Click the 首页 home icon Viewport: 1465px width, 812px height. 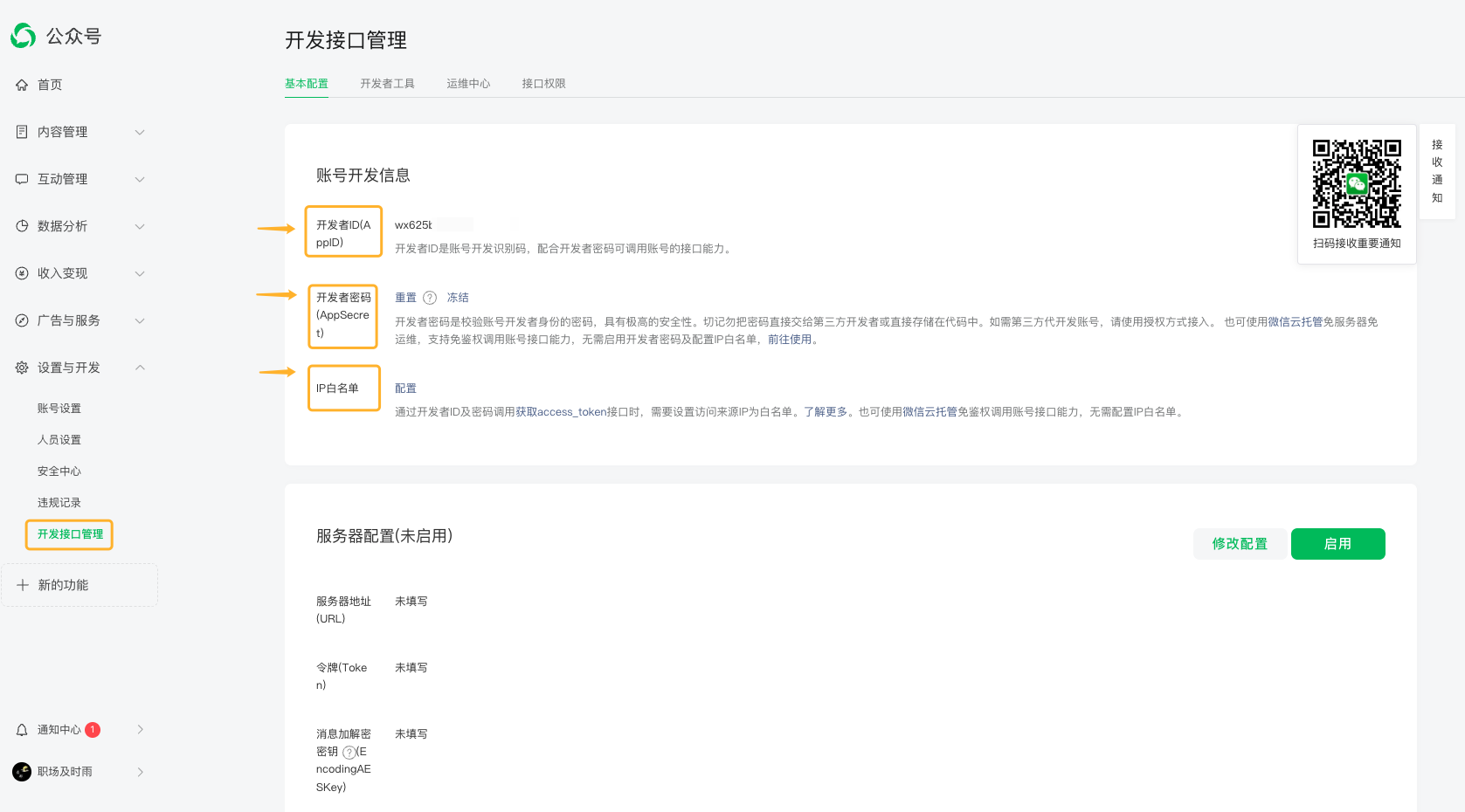[x=22, y=85]
